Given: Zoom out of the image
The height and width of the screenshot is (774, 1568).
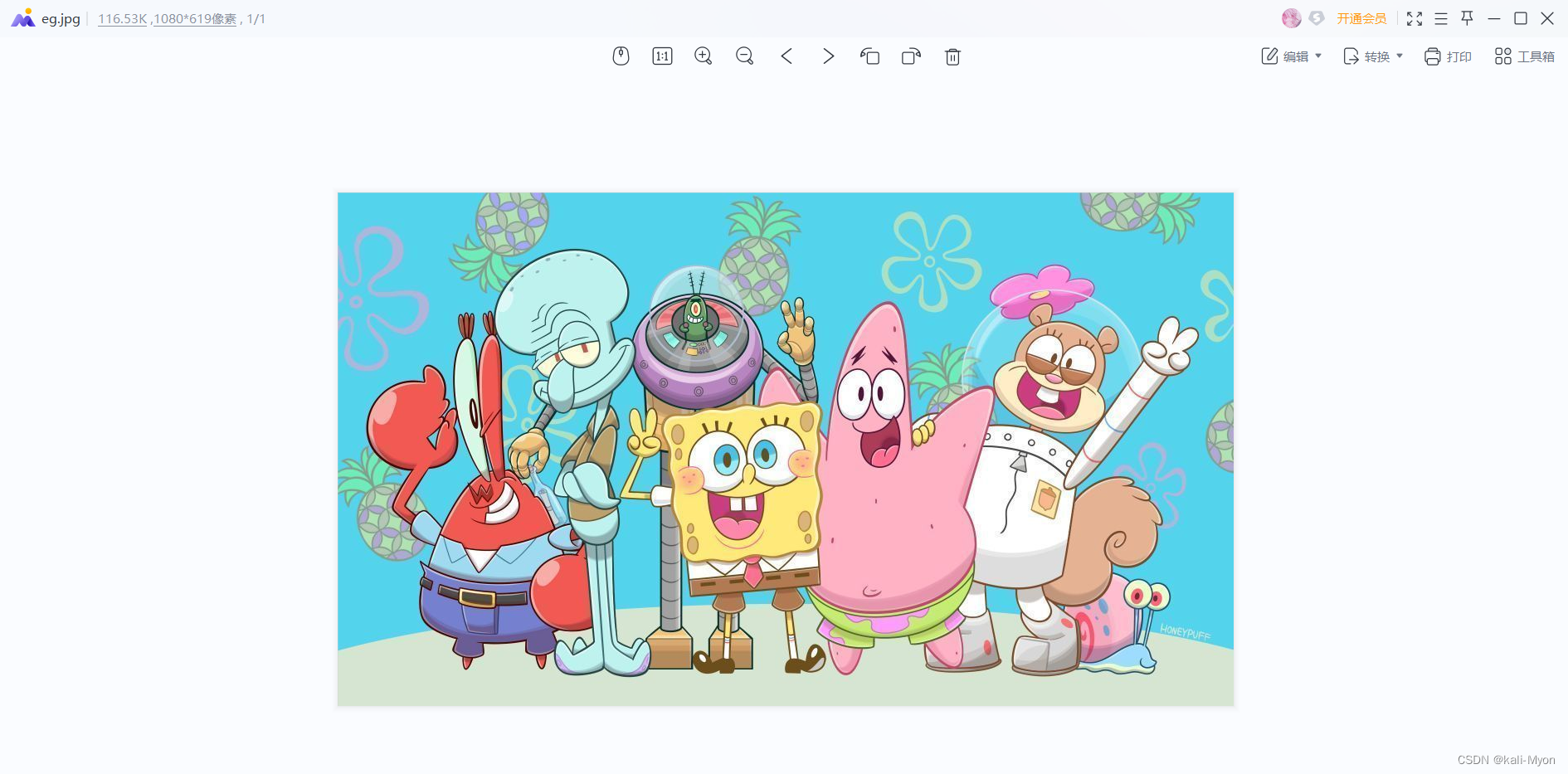Looking at the screenshot, I should (745, 56).
